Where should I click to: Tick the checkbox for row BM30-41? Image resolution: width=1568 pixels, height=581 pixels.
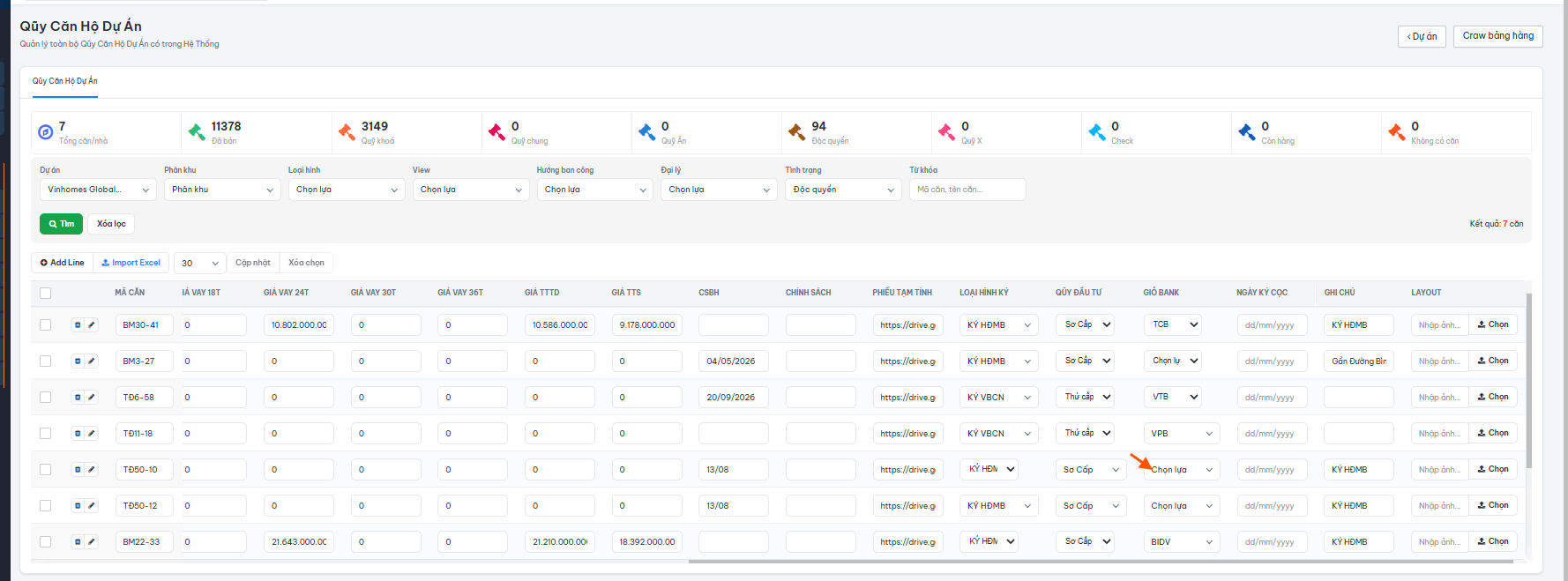46,325
